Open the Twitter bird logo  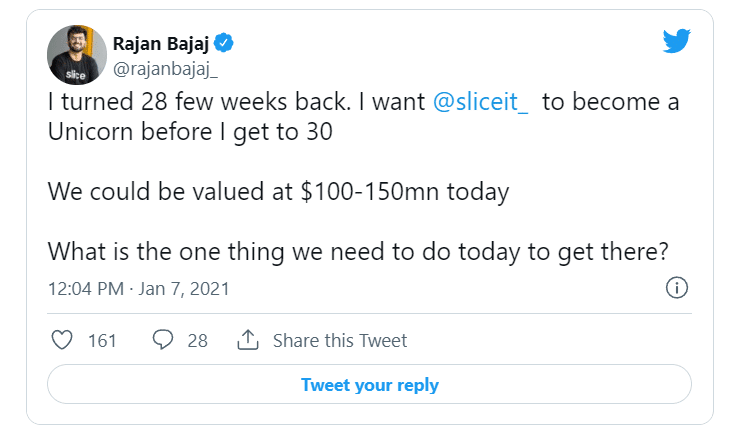coord(676,42)
